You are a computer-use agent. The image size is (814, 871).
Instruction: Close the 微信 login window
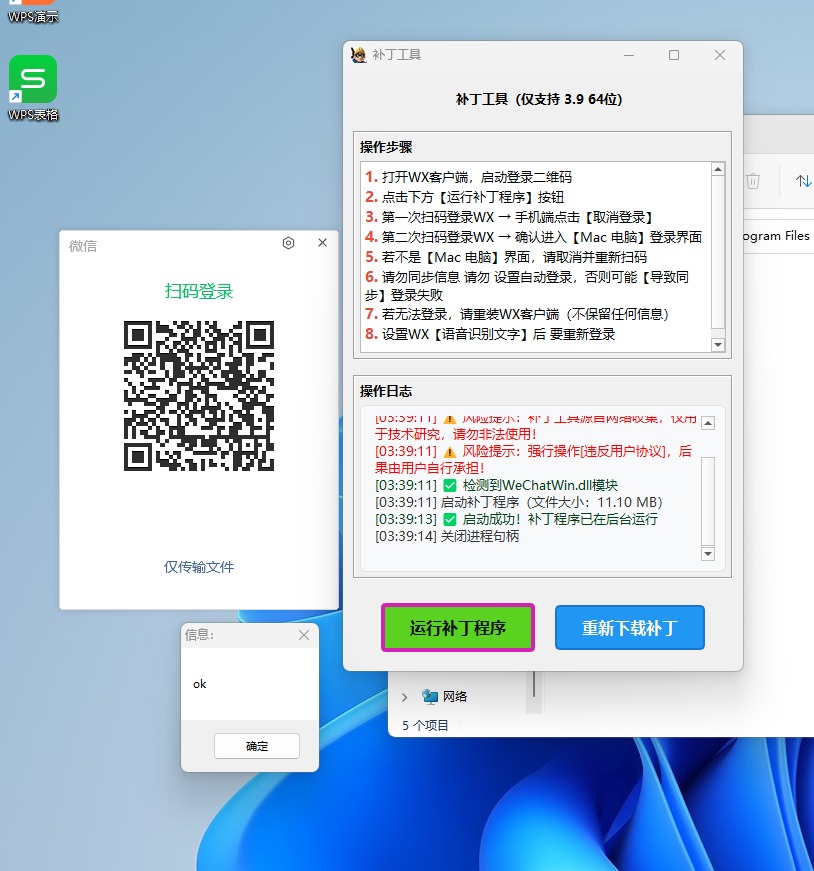322,243
